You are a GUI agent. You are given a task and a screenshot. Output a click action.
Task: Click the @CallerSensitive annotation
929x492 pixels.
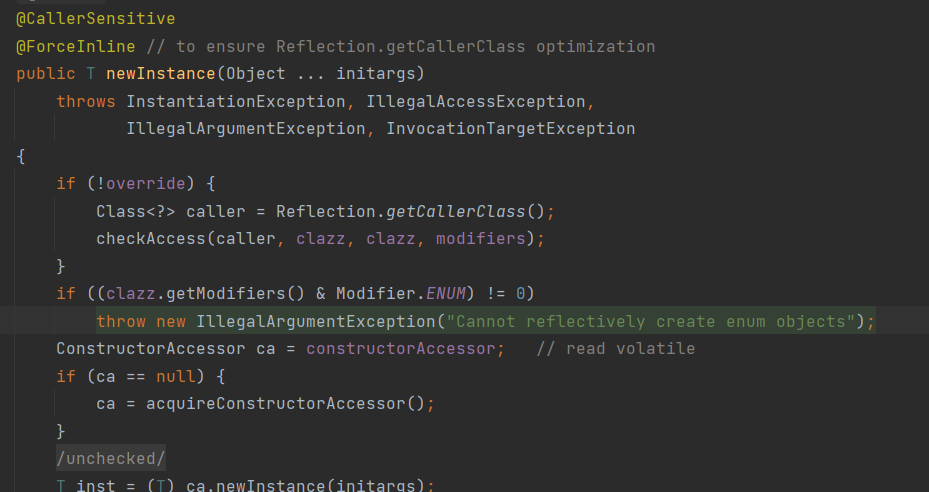pos(95,18)
